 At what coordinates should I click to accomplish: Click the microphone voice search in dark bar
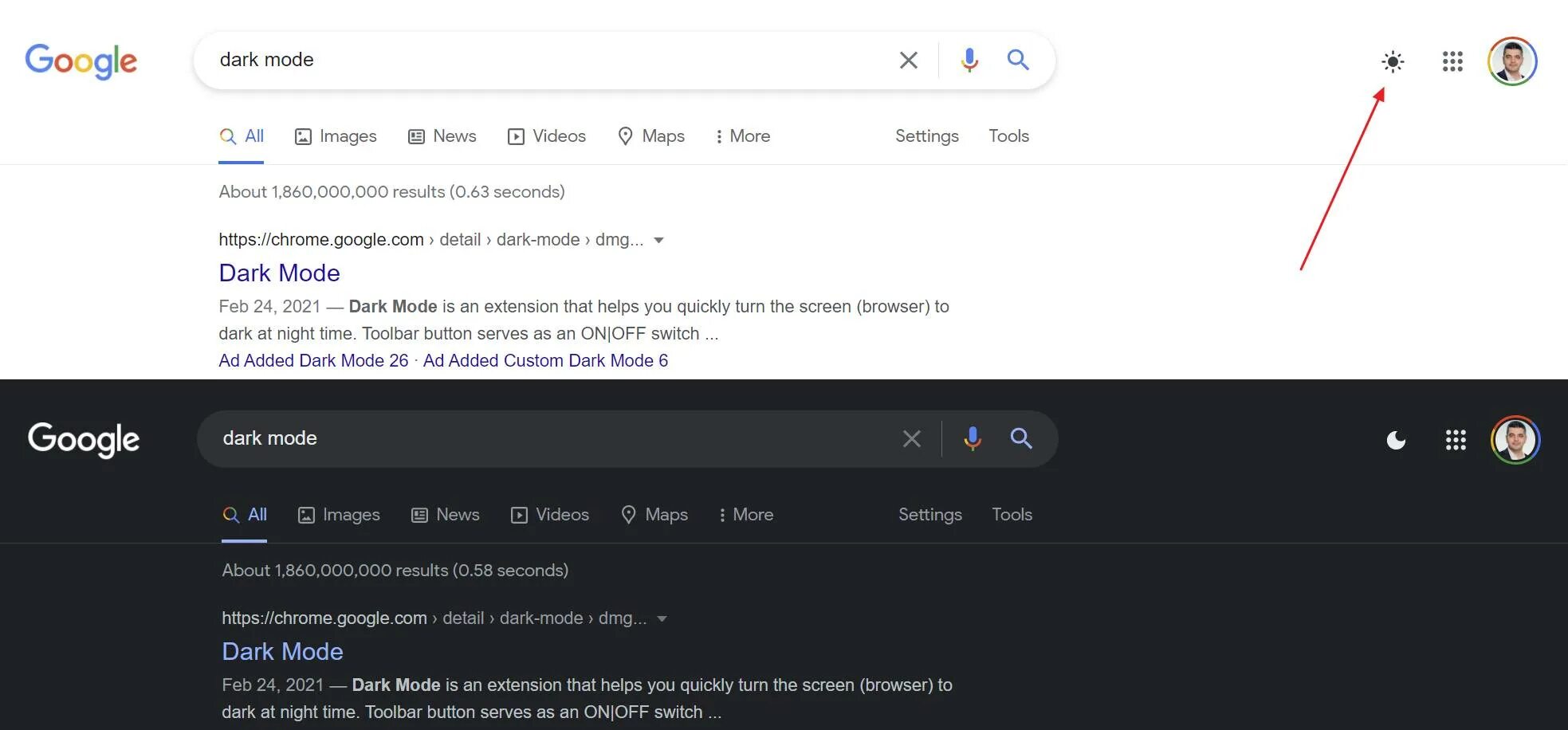[x=973, y=438]
